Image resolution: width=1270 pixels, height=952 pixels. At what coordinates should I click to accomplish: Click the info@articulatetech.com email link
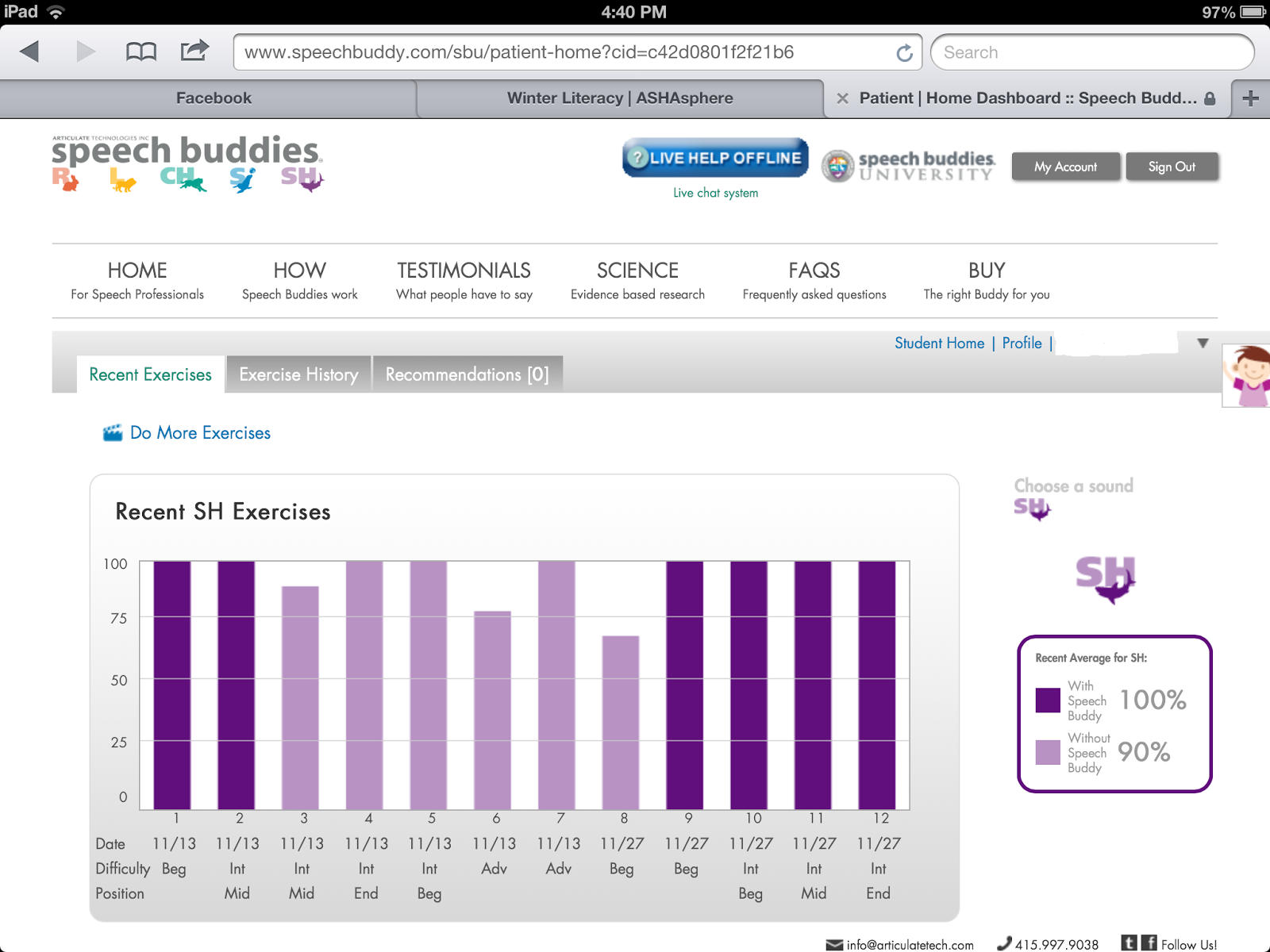coord(910,945)
